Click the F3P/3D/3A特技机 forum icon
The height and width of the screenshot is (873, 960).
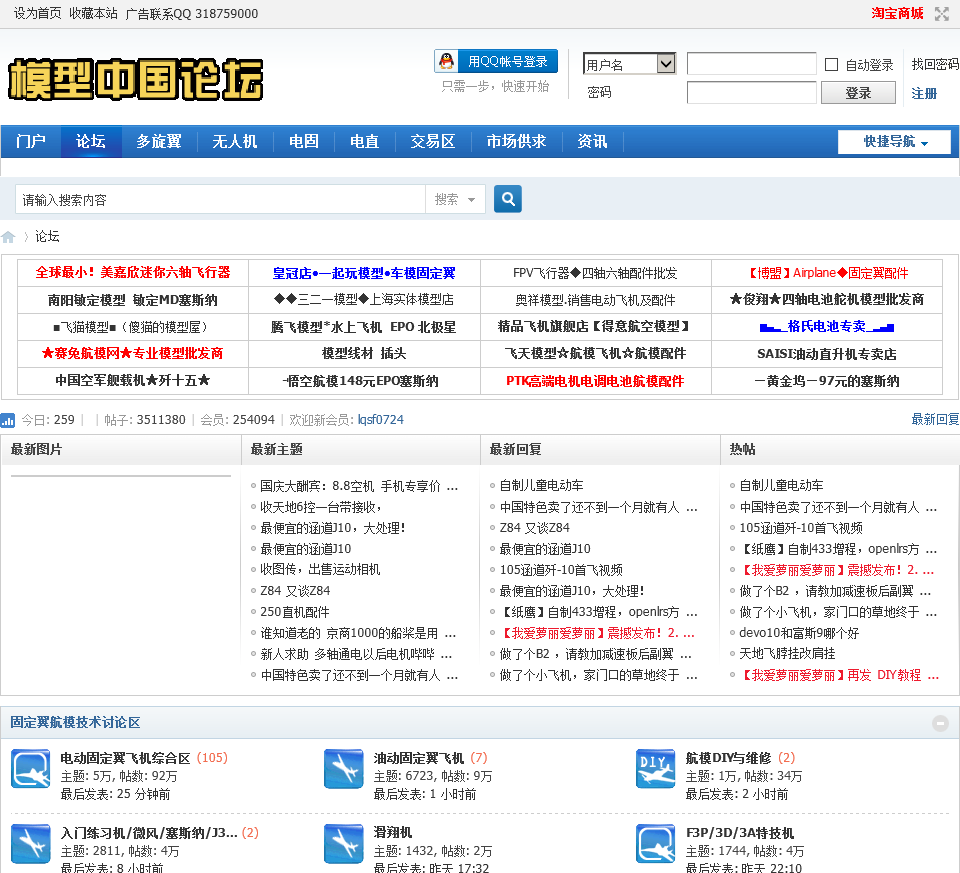click(656, 843)
